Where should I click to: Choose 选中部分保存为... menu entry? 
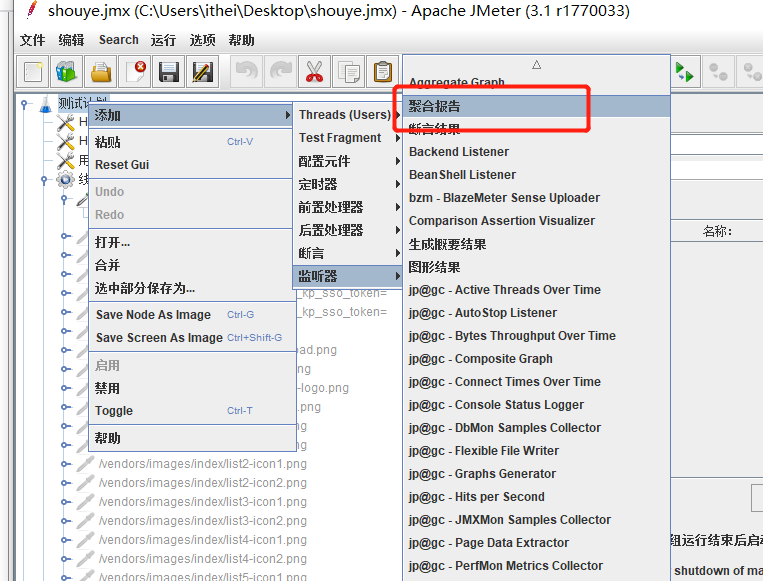pos(192,288)
